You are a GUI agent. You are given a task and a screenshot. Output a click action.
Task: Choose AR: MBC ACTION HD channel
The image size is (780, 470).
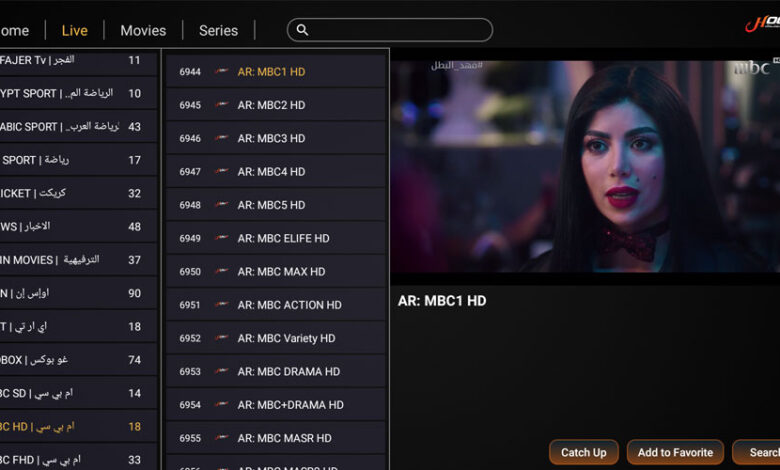coord(289,305)
